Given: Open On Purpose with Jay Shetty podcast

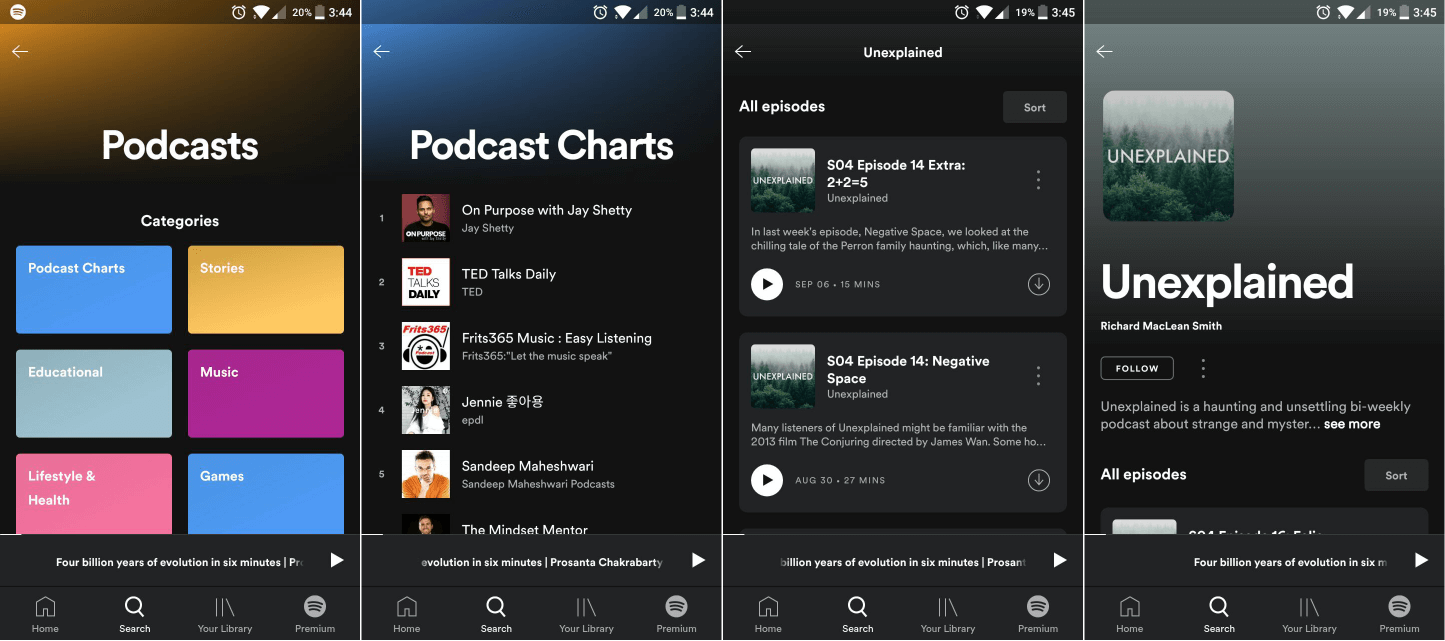Looking at the screenshot, I should [x=541, y=218].
